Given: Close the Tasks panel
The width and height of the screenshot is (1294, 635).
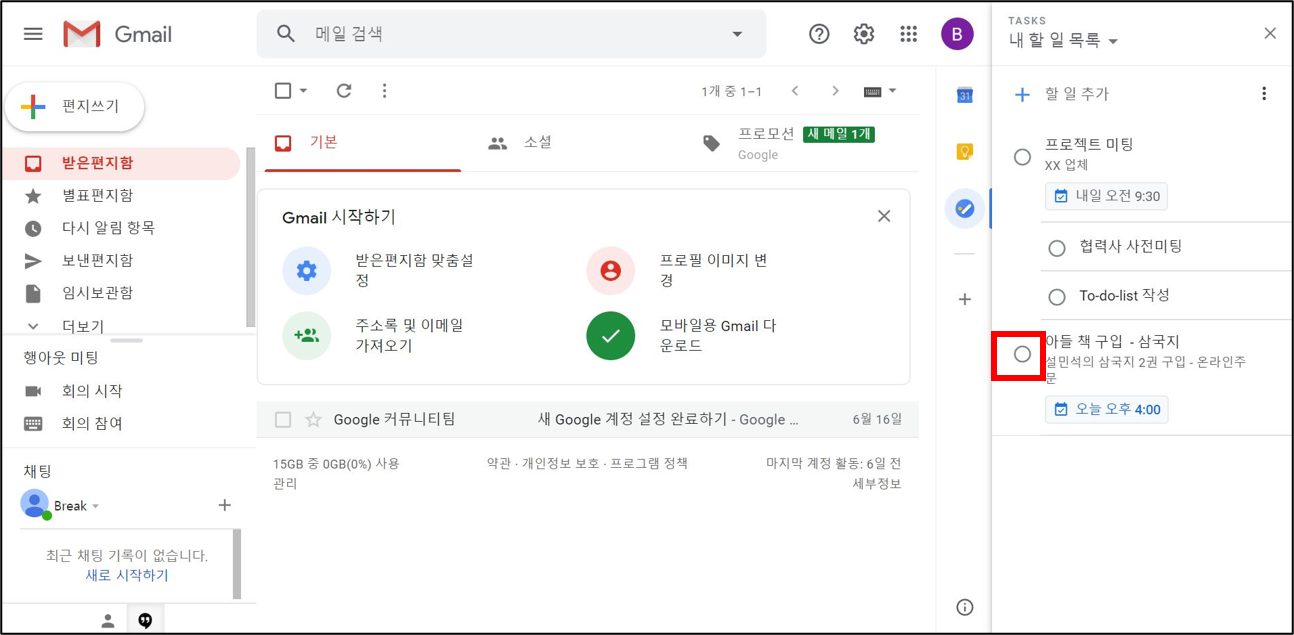Looking at the screenshot, I should click(x=1270, y=33).
